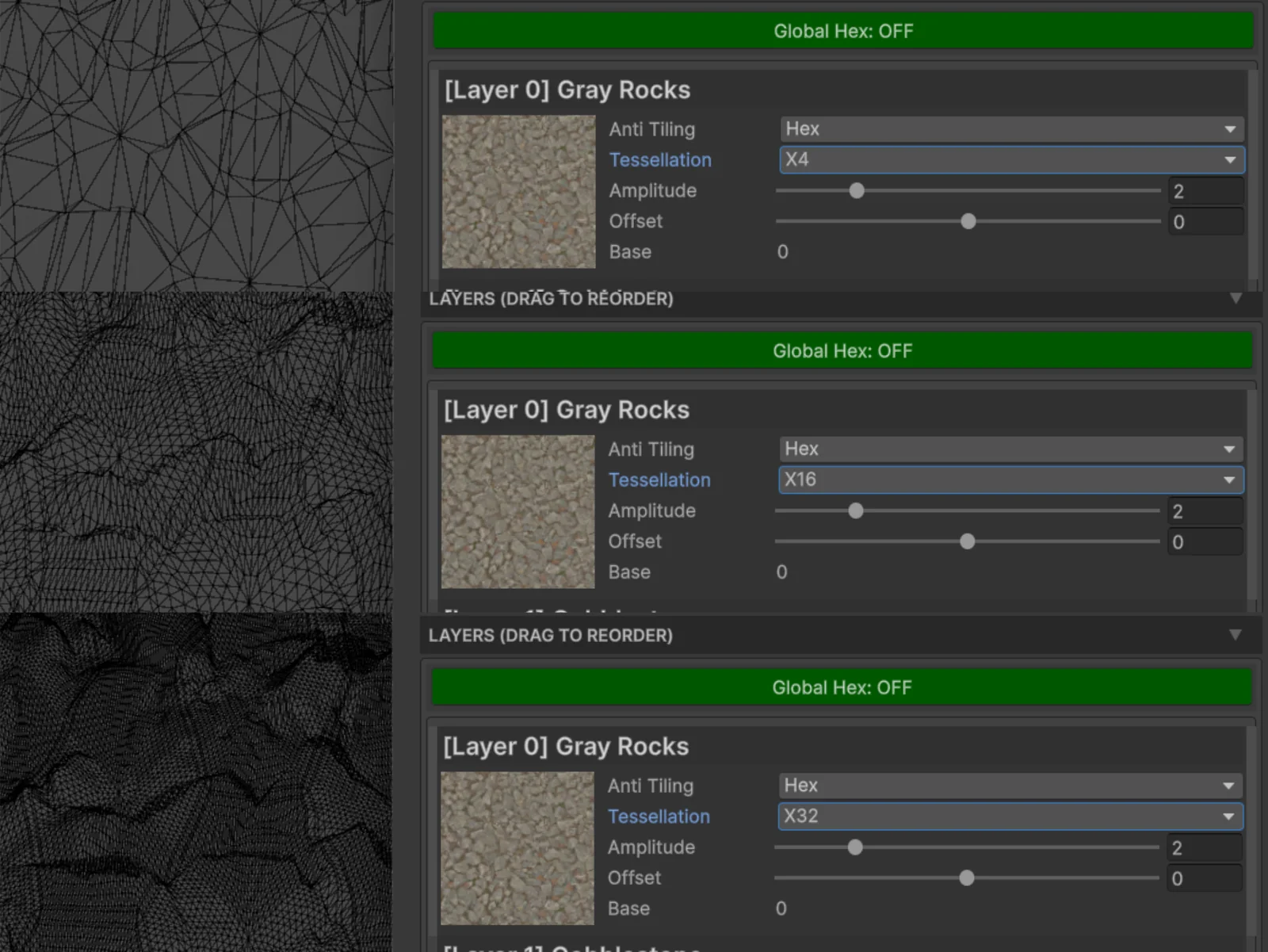Click the Tessellation label in the X4 panel

coord(660,160)
